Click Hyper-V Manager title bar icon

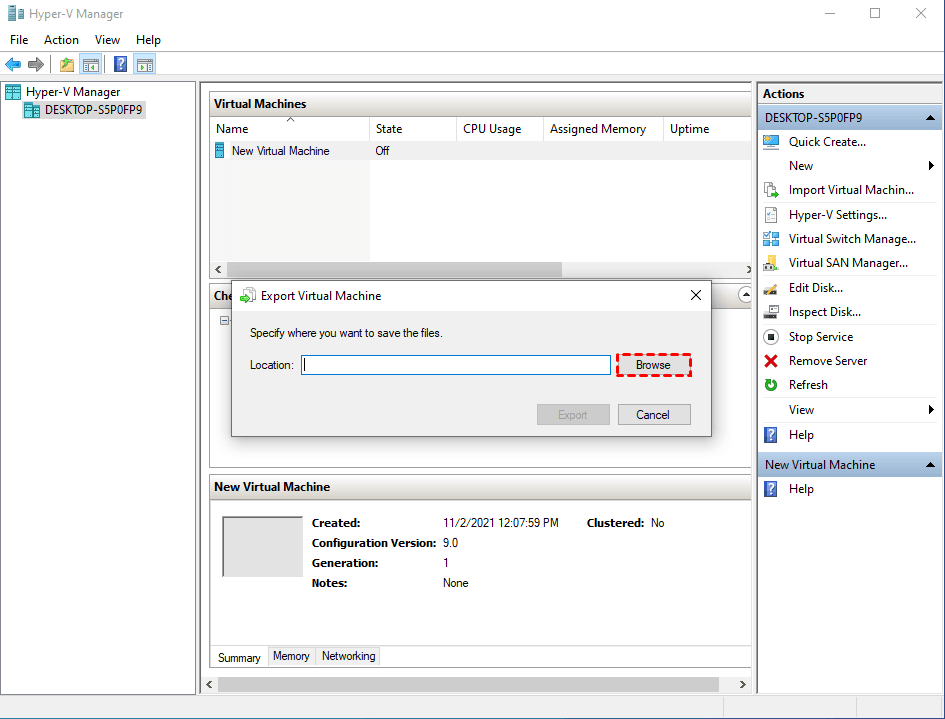pyautogui.click(x=16, y=13)
